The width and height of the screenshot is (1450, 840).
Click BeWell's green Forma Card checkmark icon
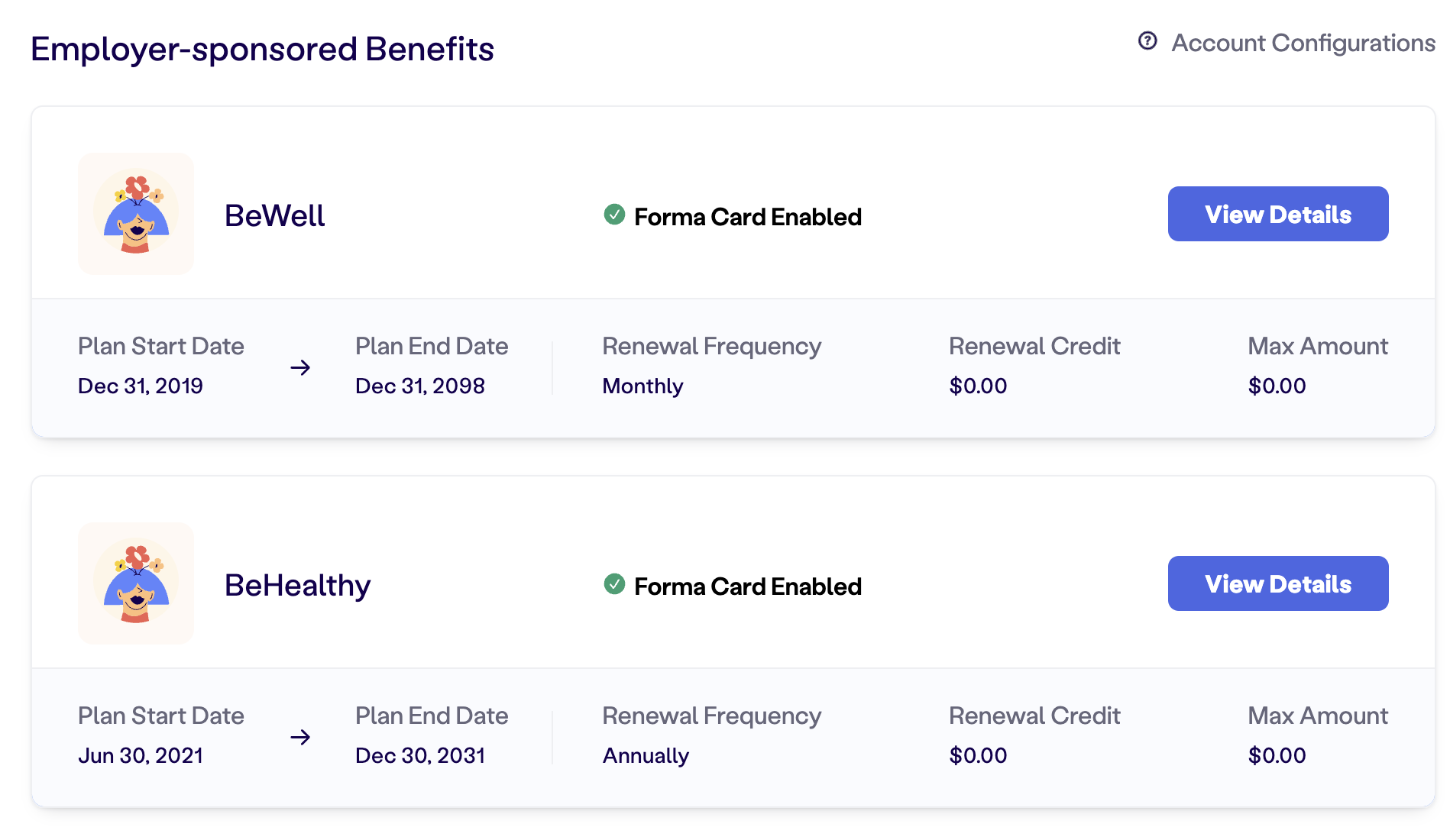coord(614,215)
